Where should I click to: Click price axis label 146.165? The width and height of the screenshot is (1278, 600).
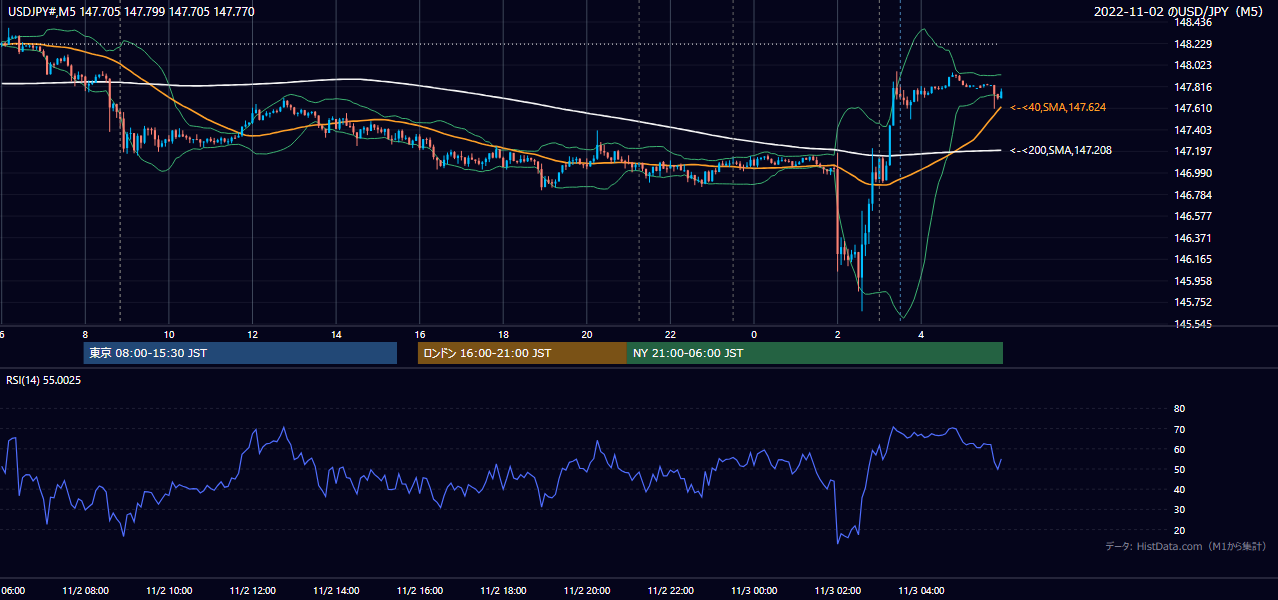1195,259
